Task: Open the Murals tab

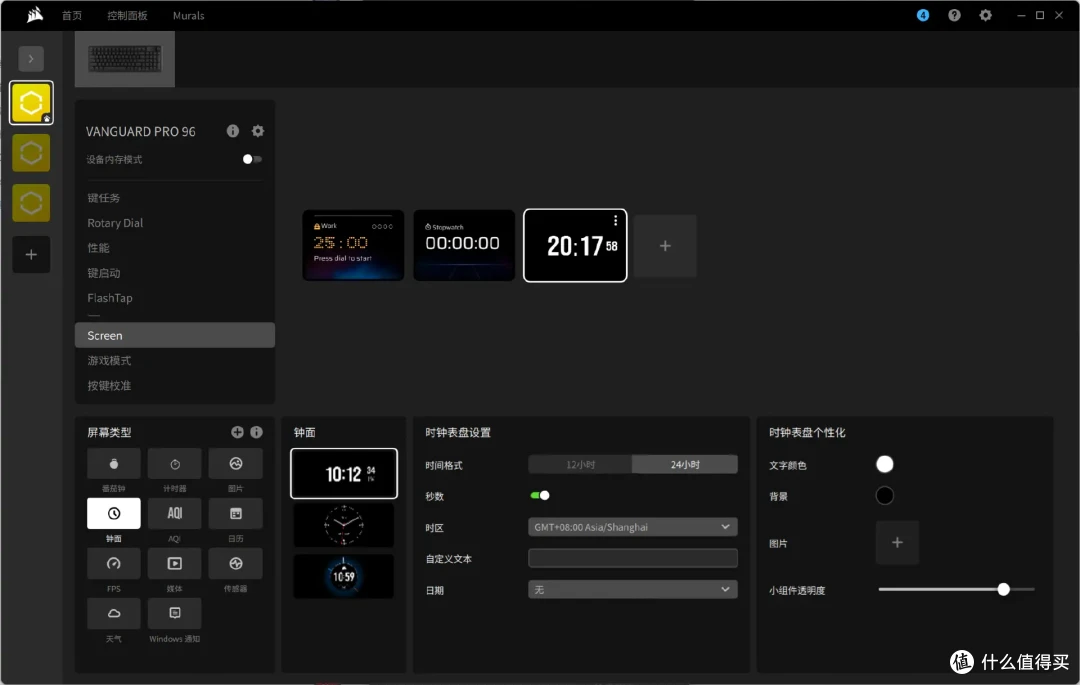Action: (x=189, y=15)
